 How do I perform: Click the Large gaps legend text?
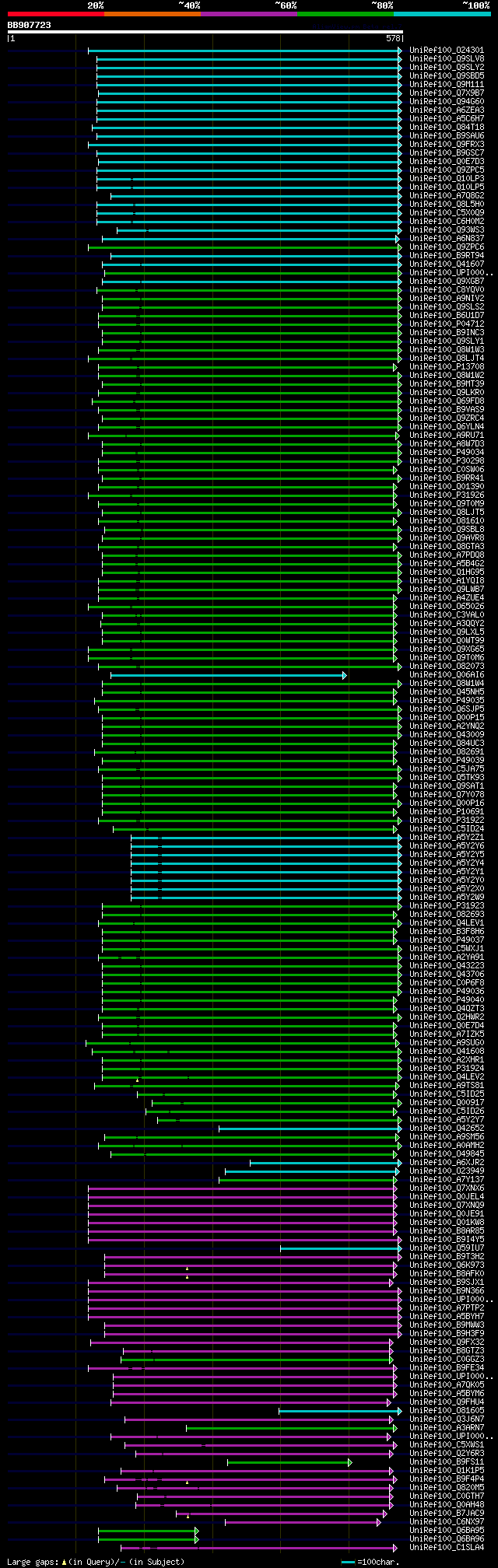[x=96, y=1562]
